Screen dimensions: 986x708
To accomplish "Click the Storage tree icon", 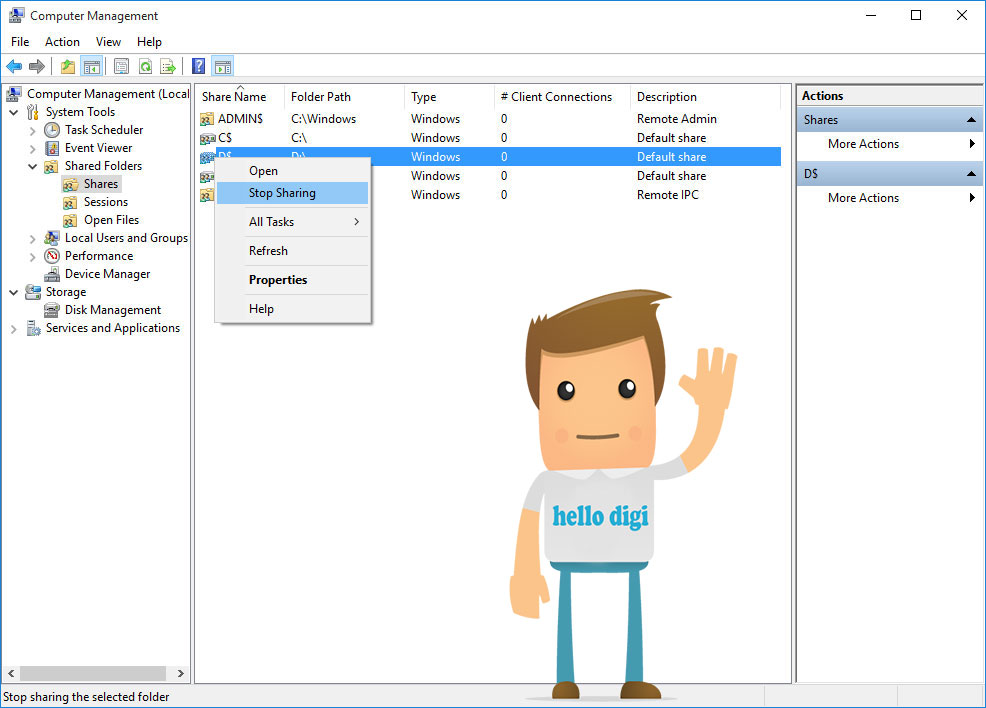I will [x=33, y=292].
